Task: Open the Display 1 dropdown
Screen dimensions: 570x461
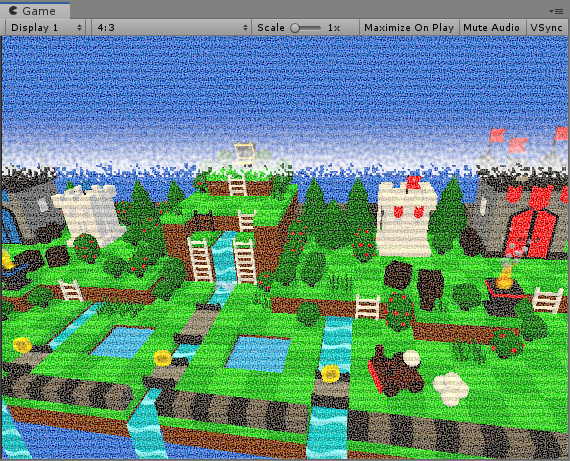Action: point(46,28)
